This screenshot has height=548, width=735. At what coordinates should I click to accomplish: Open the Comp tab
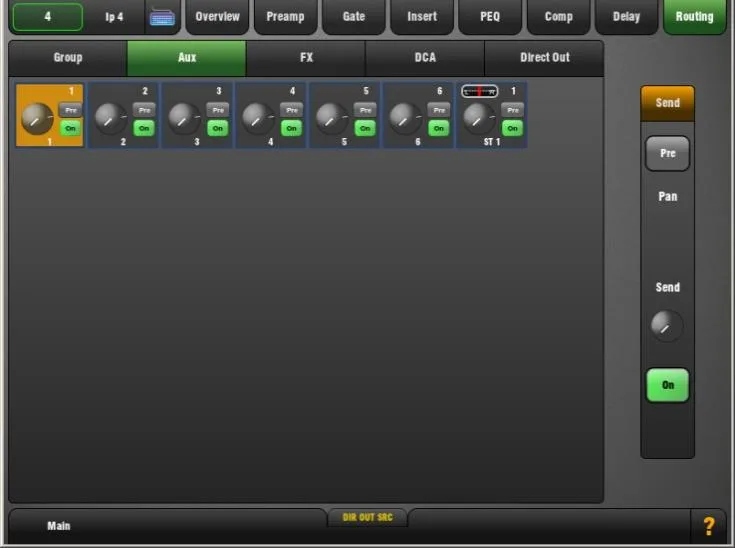click(558, 17)
